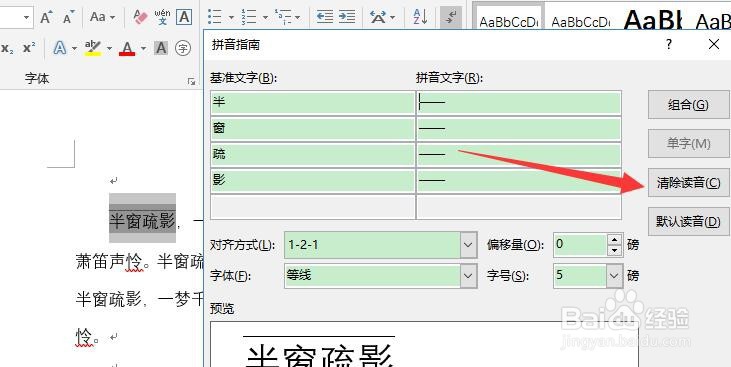Close the 拼音指南 dialog

[714, 44]
